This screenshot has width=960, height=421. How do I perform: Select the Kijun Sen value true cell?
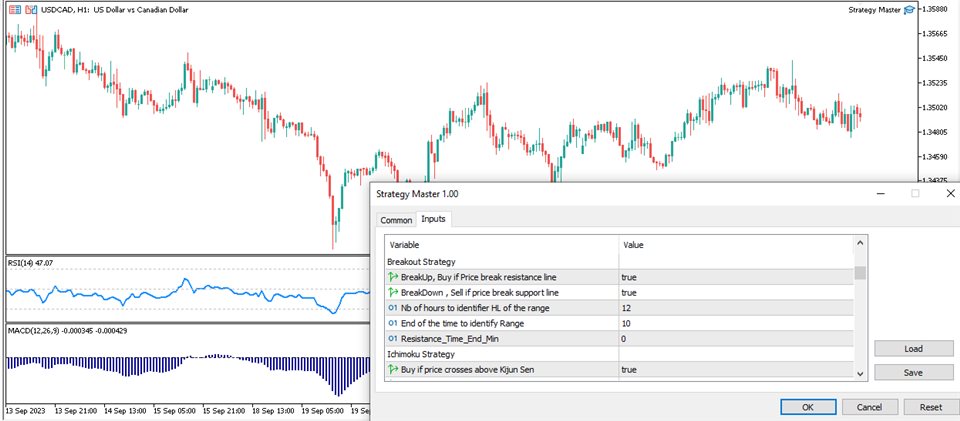tap(736, 370)
